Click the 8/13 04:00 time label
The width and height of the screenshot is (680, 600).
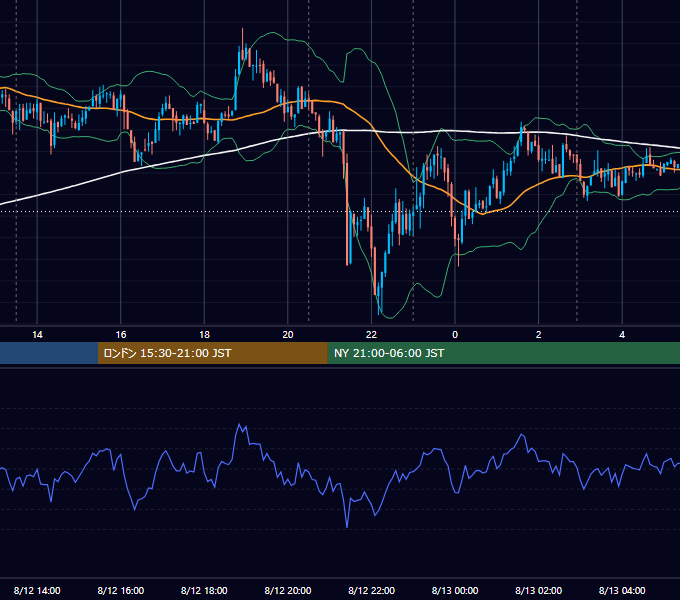coord(622,590)
